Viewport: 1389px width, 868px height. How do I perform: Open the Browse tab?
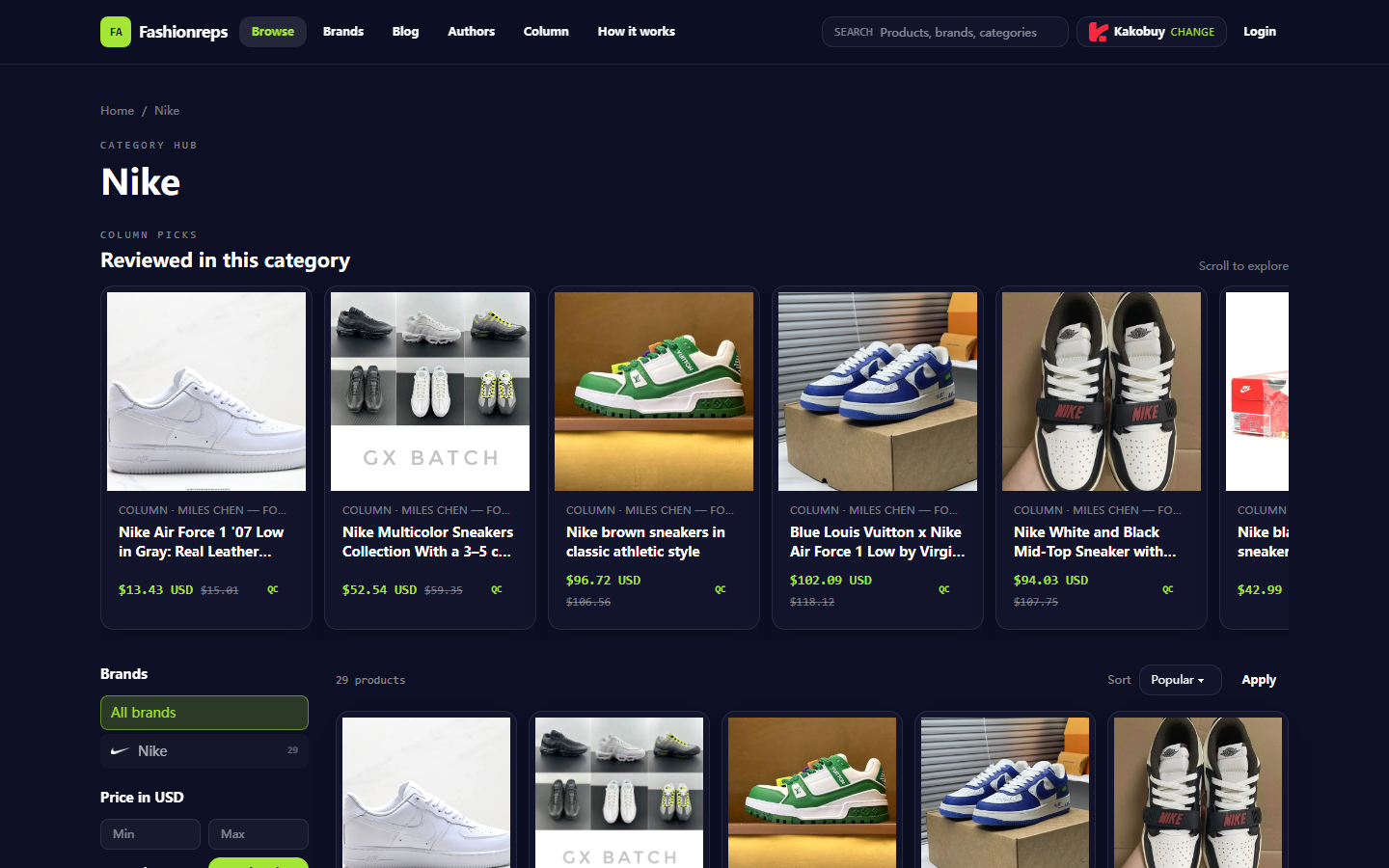coord(273,32)
